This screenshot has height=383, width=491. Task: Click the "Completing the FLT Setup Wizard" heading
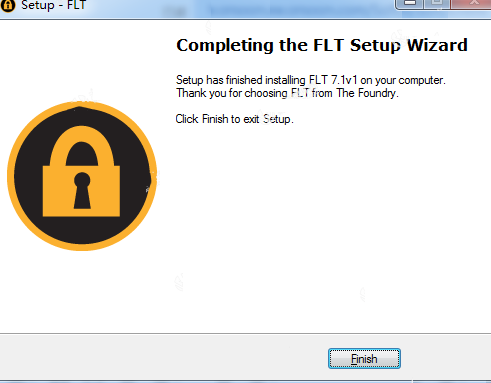(x=322, y=45)
